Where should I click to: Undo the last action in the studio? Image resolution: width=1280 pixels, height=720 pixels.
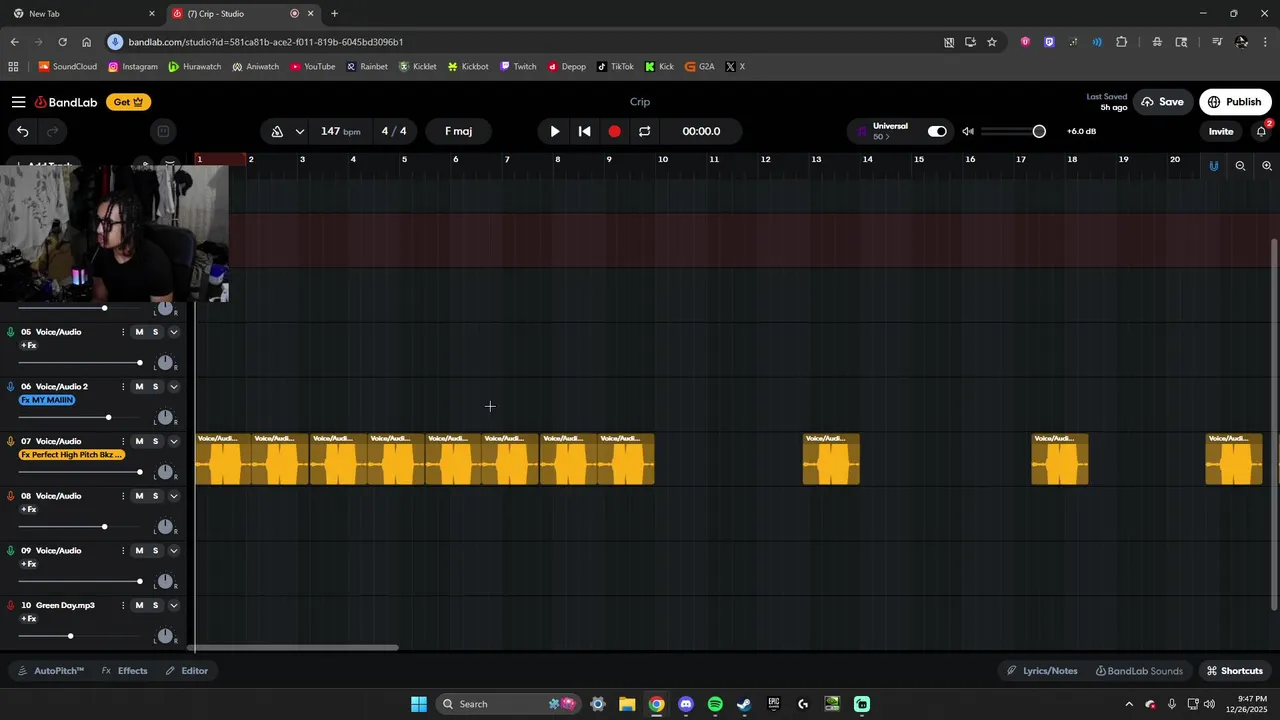[22, 131]
